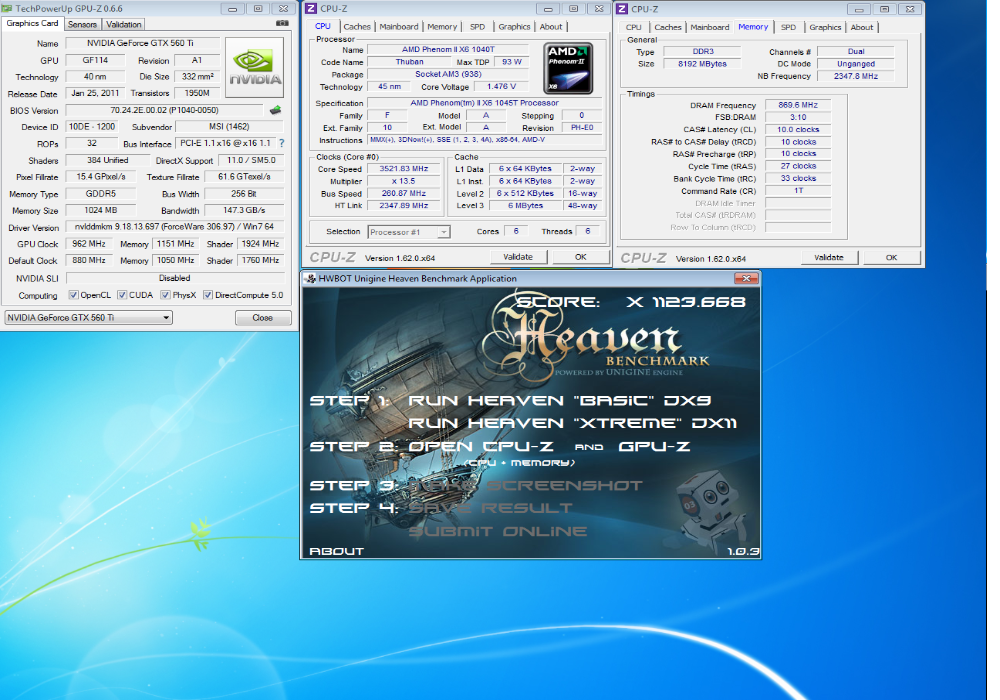Click the Bus Interface question mark icon
1000x700 pixels.
click(281, 143)
